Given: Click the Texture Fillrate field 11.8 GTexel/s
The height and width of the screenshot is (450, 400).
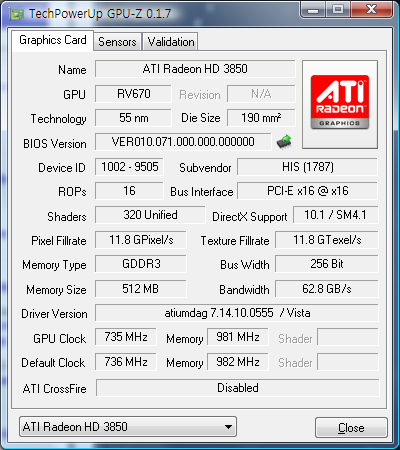Looking at the screenshot, I should [327, 240].
